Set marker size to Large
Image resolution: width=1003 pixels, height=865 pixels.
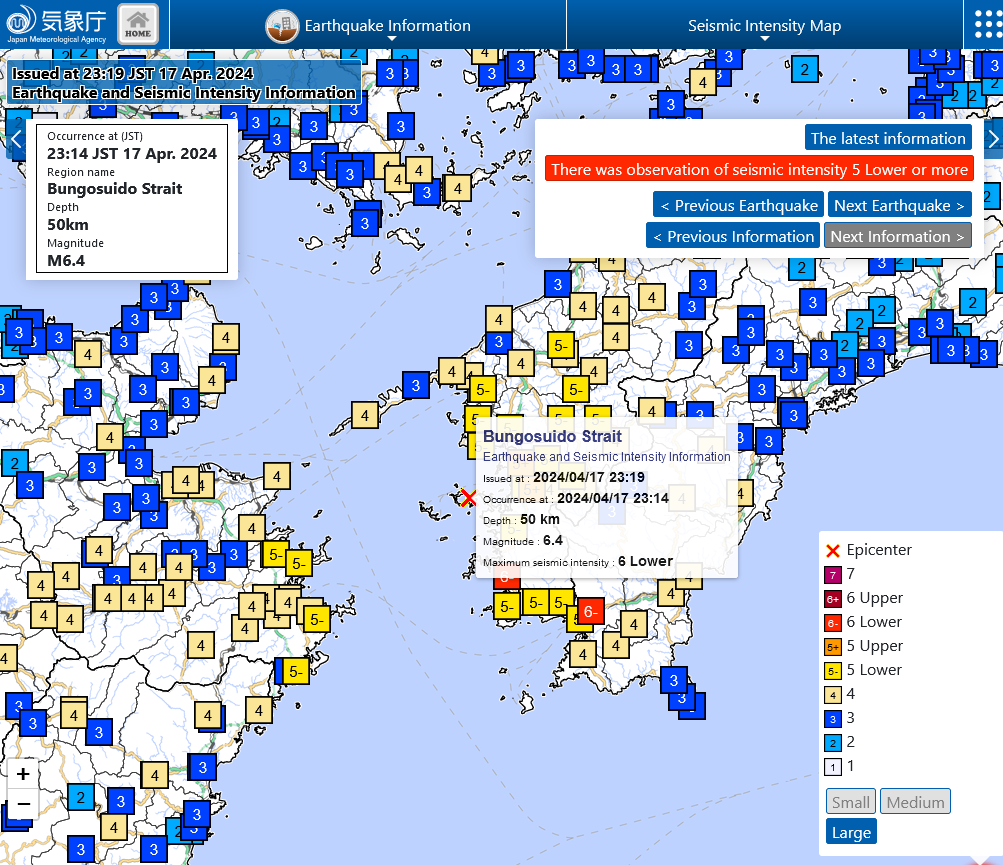(x=851, y=832)
